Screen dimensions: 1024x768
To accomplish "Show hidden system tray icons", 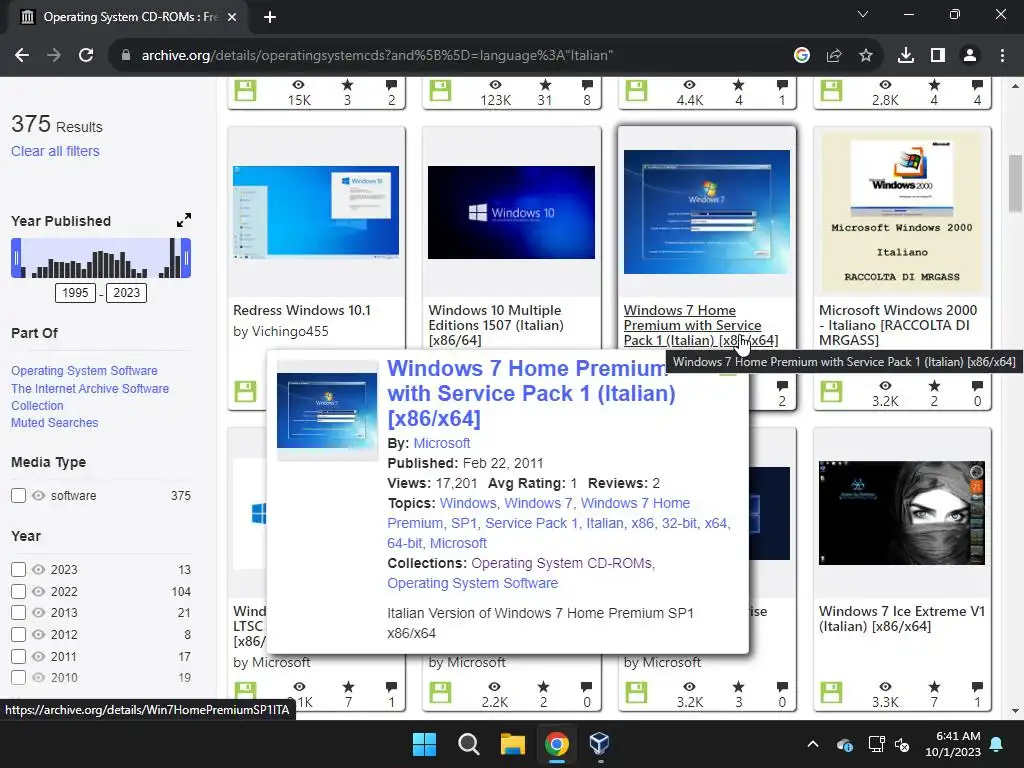I will 813,744.
